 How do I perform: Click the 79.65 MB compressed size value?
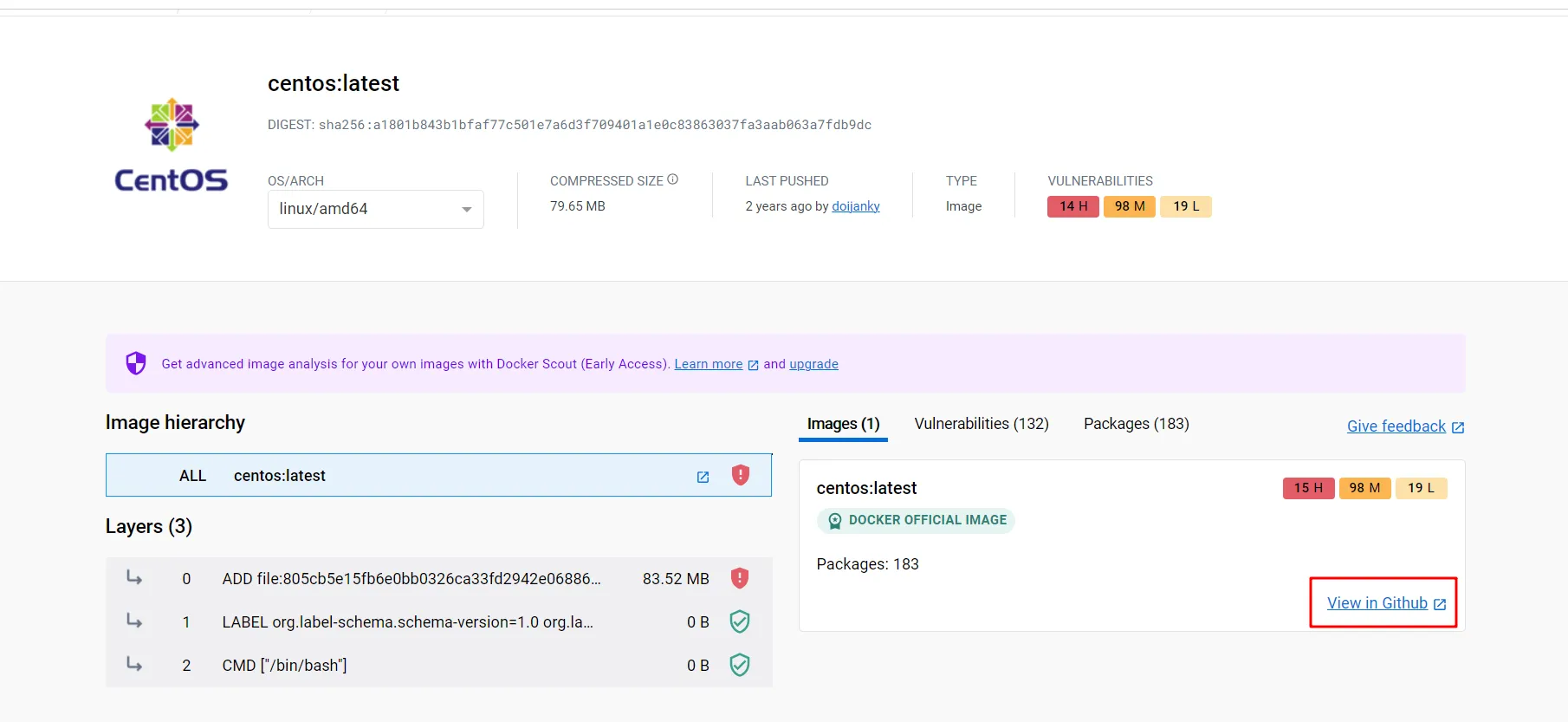[x=578, y=206]
